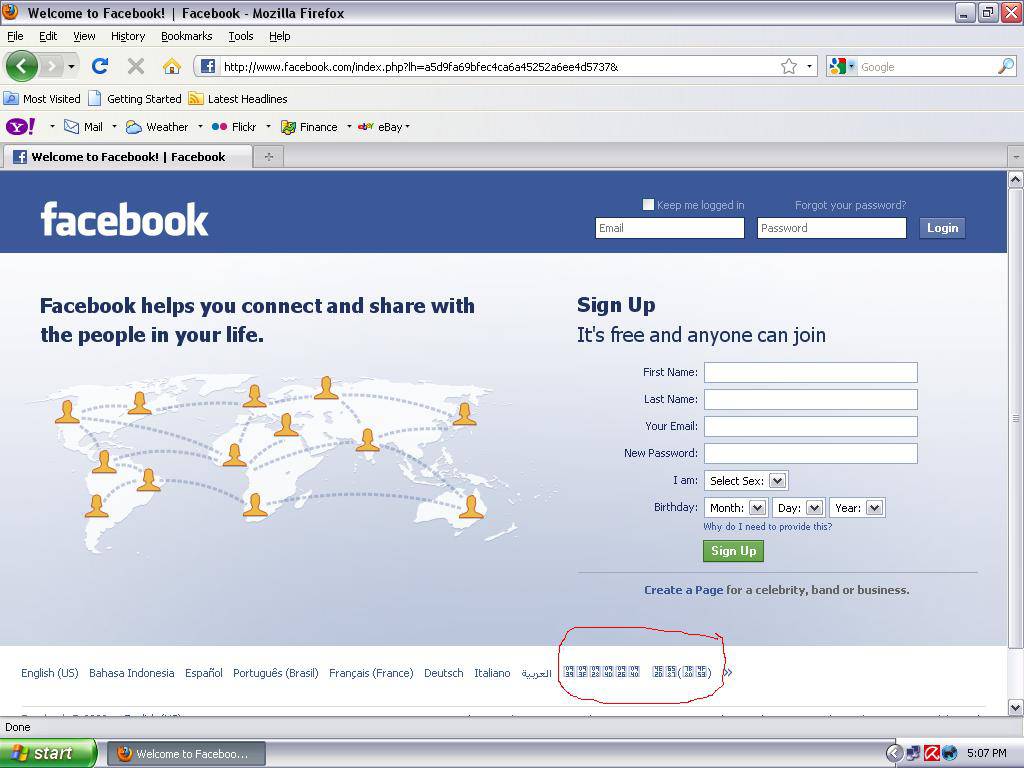Open Forgot your password? link
The height and width of the screenshot is (768, 1024).
[850, 205]
